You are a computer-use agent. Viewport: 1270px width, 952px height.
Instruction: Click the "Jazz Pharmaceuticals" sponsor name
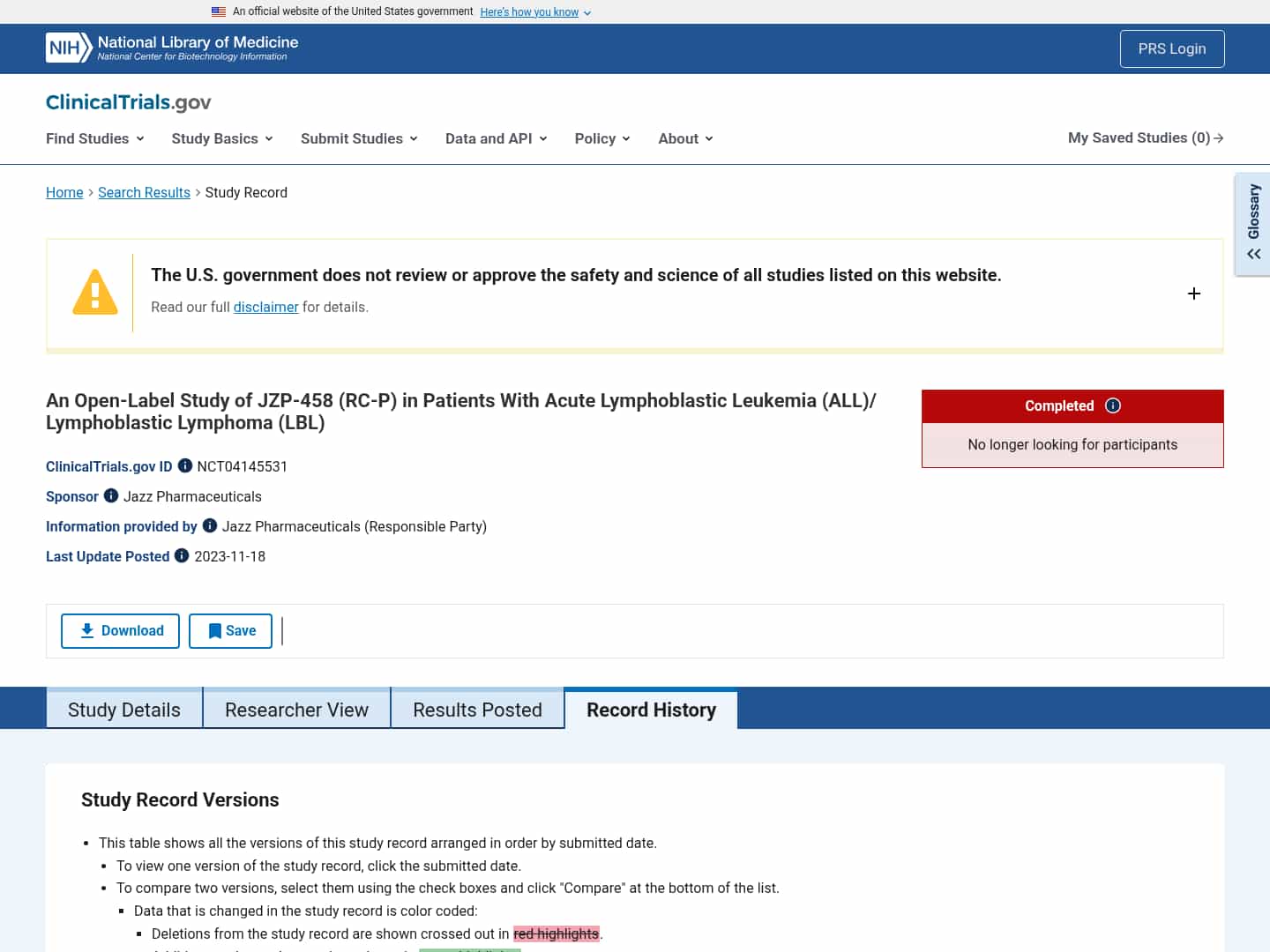pyautogui.click(x=192, y=496)
